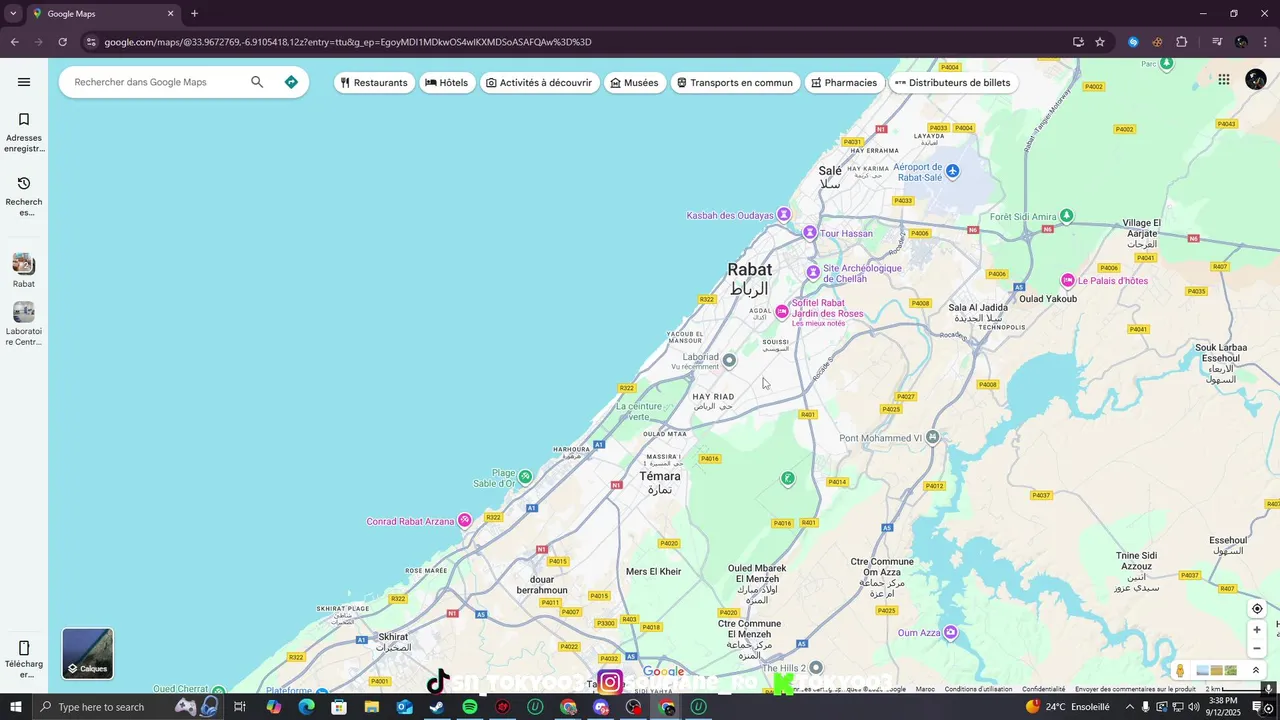Viewport: 1280px width, 720px height.
Task: Click the Chrome address bar URL
Action: click(348, 42)
